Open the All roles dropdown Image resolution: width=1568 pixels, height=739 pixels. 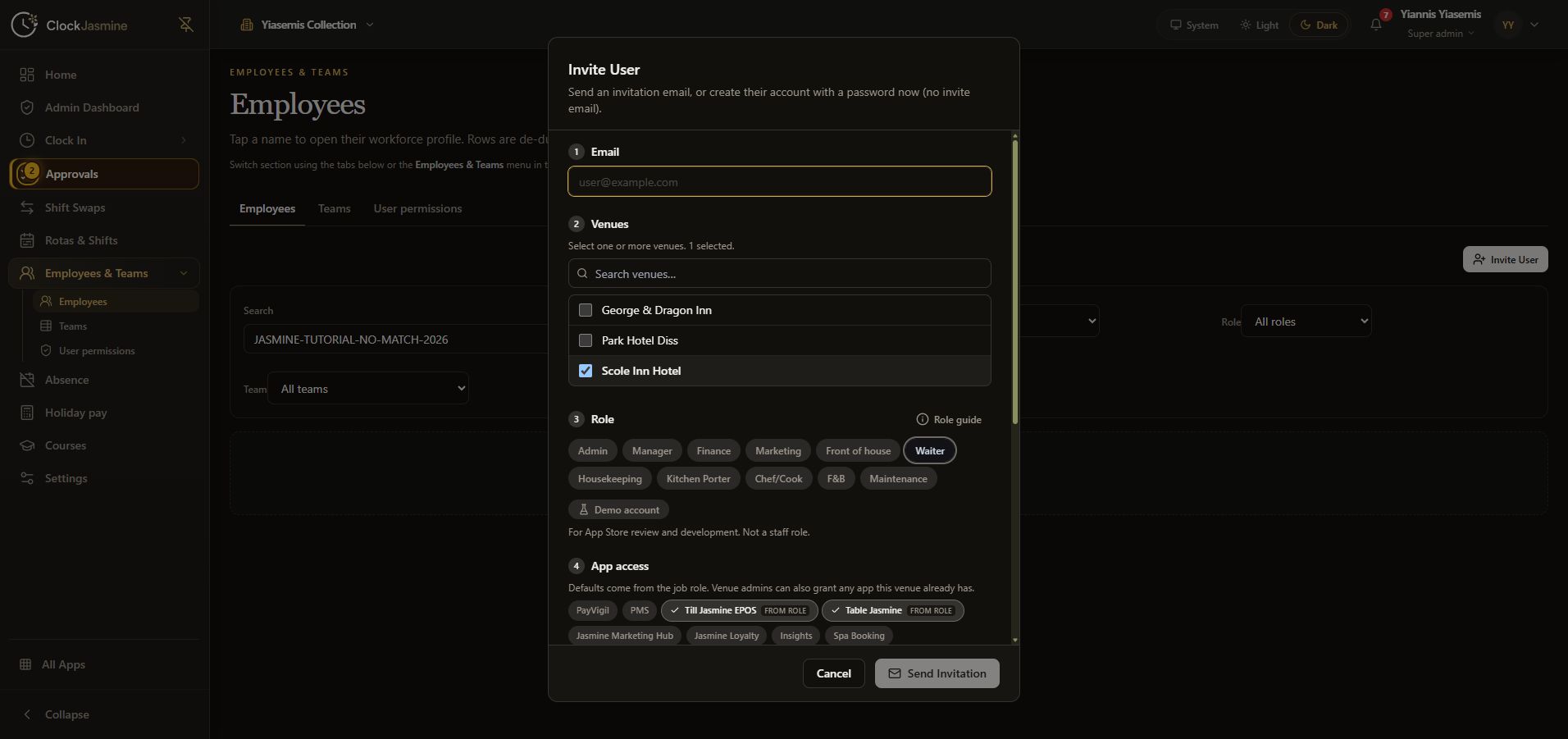1306,322
